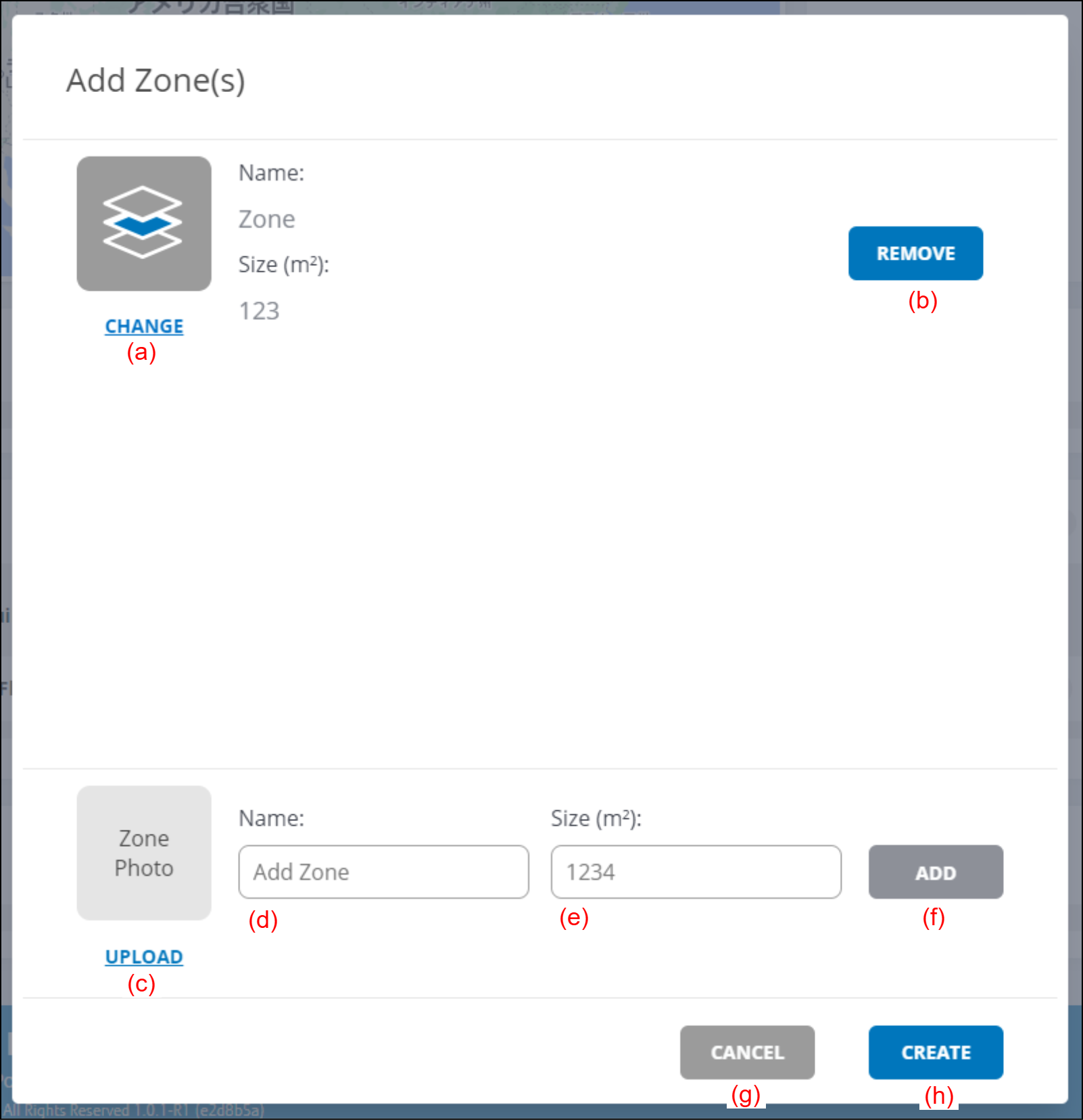
Task: Click the Name label above Zone text
Action: point(271,173)
